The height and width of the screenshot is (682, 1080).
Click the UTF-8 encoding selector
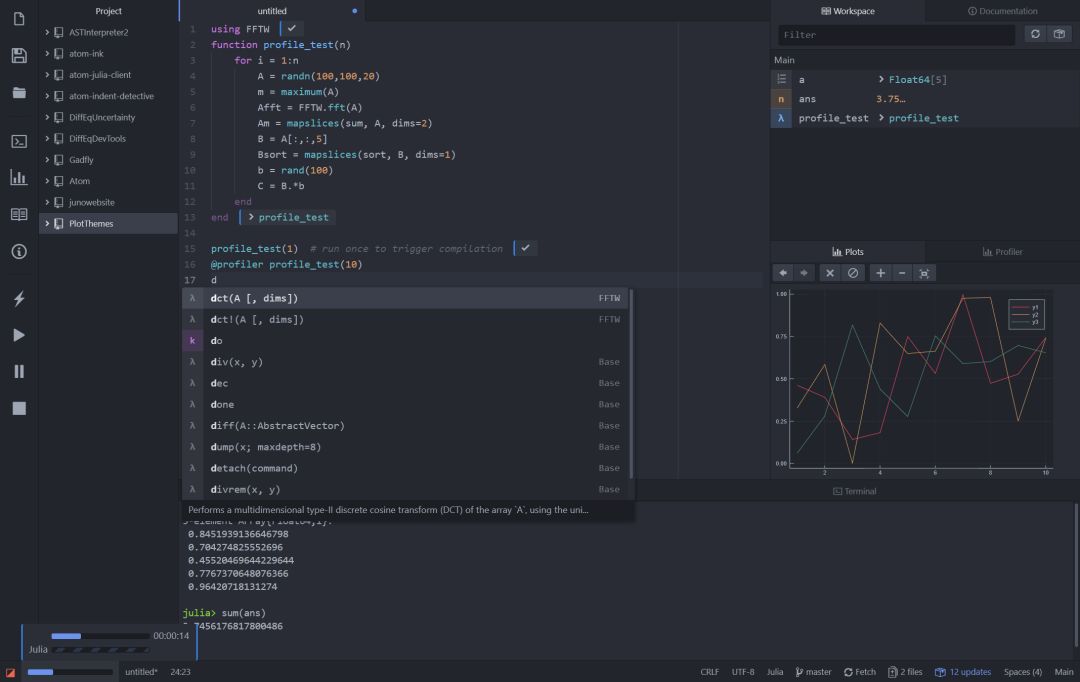(742, 672)
